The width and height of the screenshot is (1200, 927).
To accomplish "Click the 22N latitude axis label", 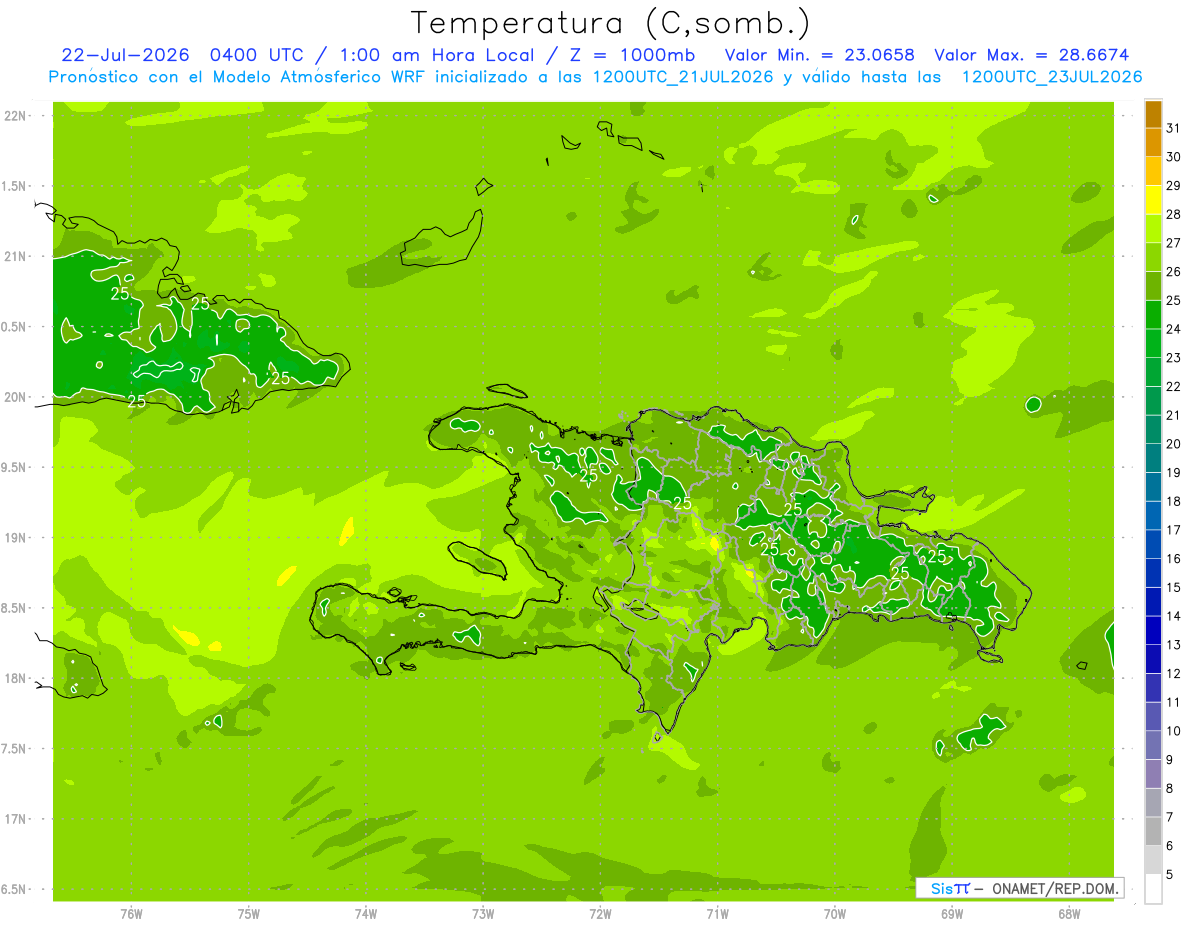I will pos(16,116).
